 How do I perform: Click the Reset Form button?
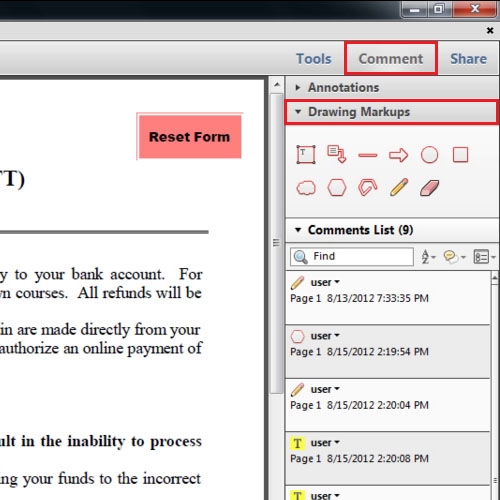pos(189,137)
